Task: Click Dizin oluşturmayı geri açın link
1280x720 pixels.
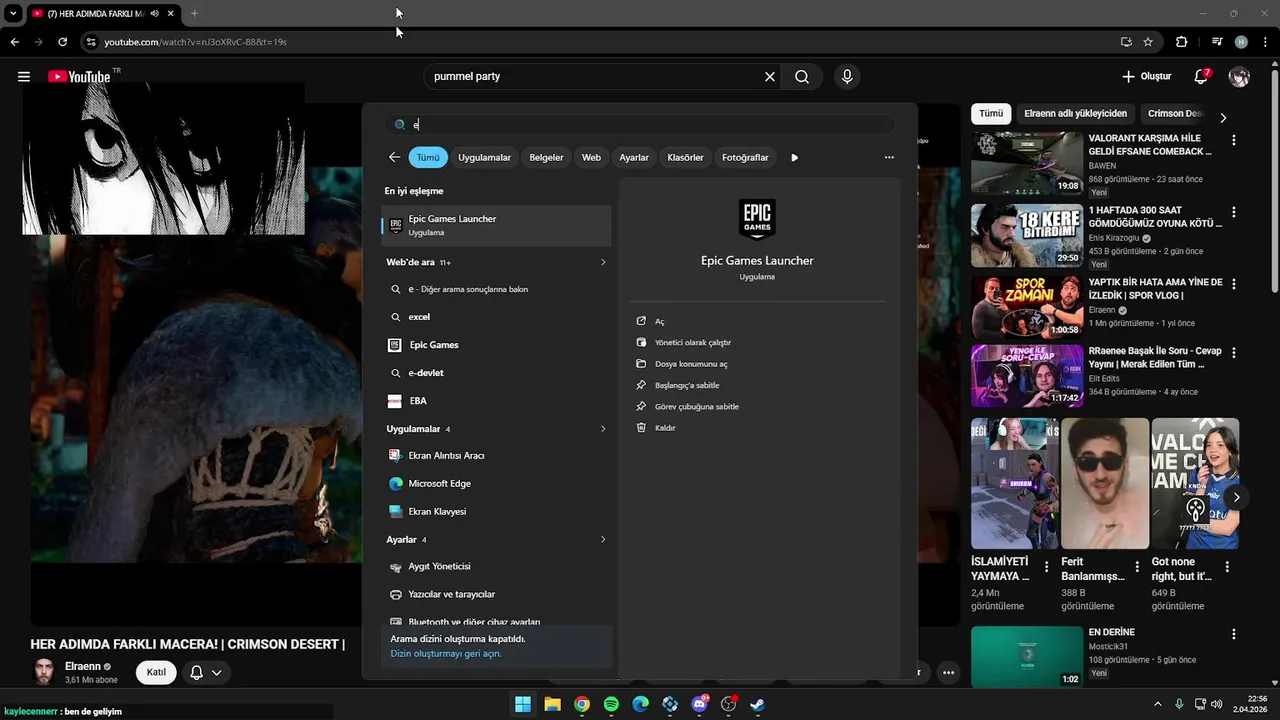Action: point(446,654)
